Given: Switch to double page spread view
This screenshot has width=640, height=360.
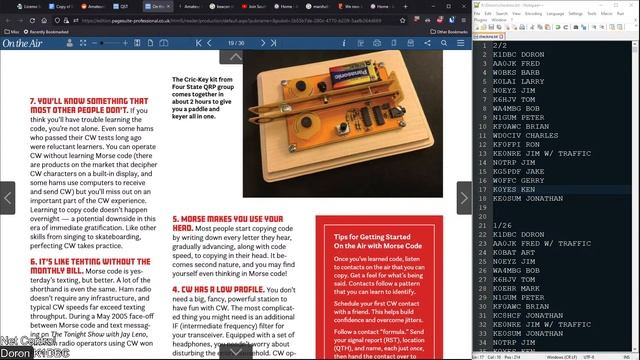Looking at the screenshot, I should tap(164, 43).
